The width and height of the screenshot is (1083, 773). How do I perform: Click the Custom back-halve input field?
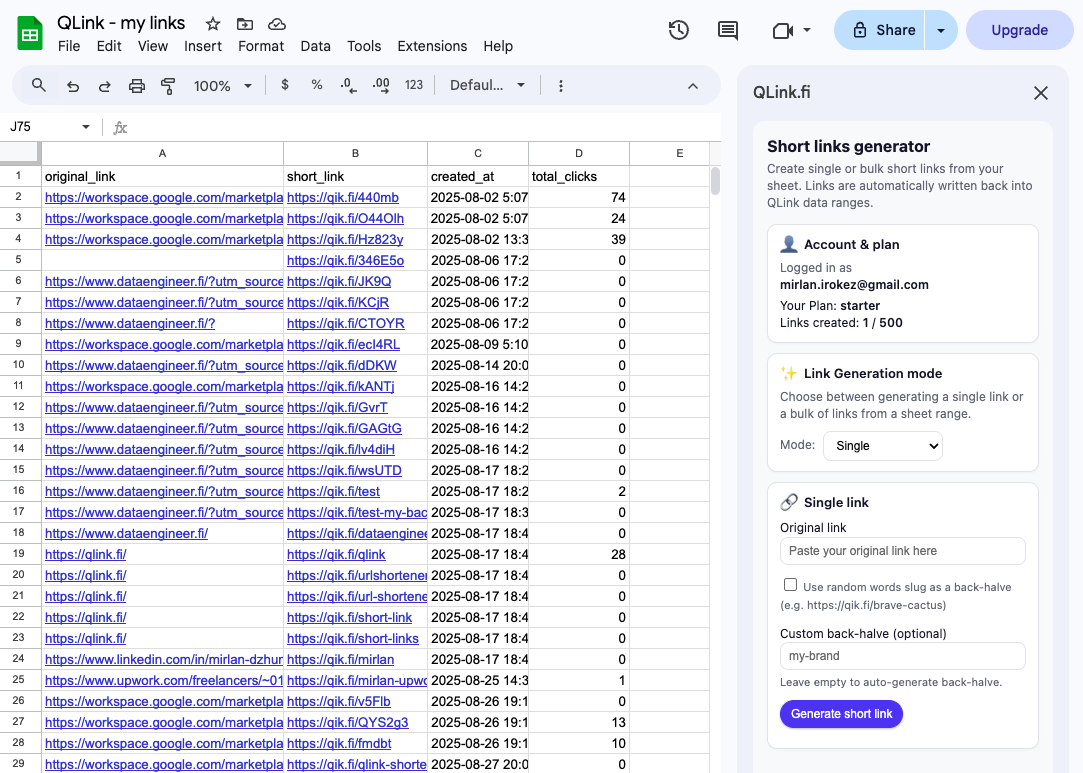click(x=902, y=656)
